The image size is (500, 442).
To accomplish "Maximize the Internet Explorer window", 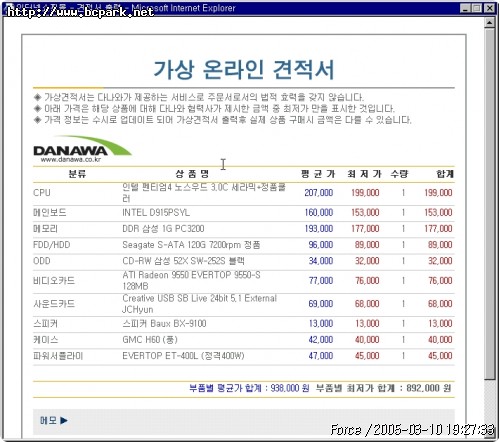I will click(477, 8).
